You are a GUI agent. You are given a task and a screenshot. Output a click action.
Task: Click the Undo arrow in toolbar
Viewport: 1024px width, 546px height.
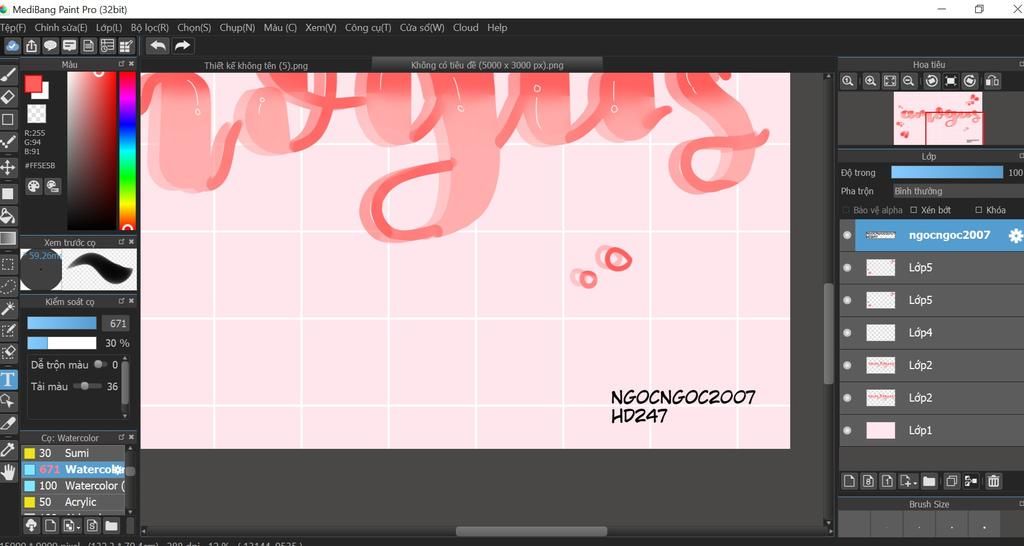point(157,46)
